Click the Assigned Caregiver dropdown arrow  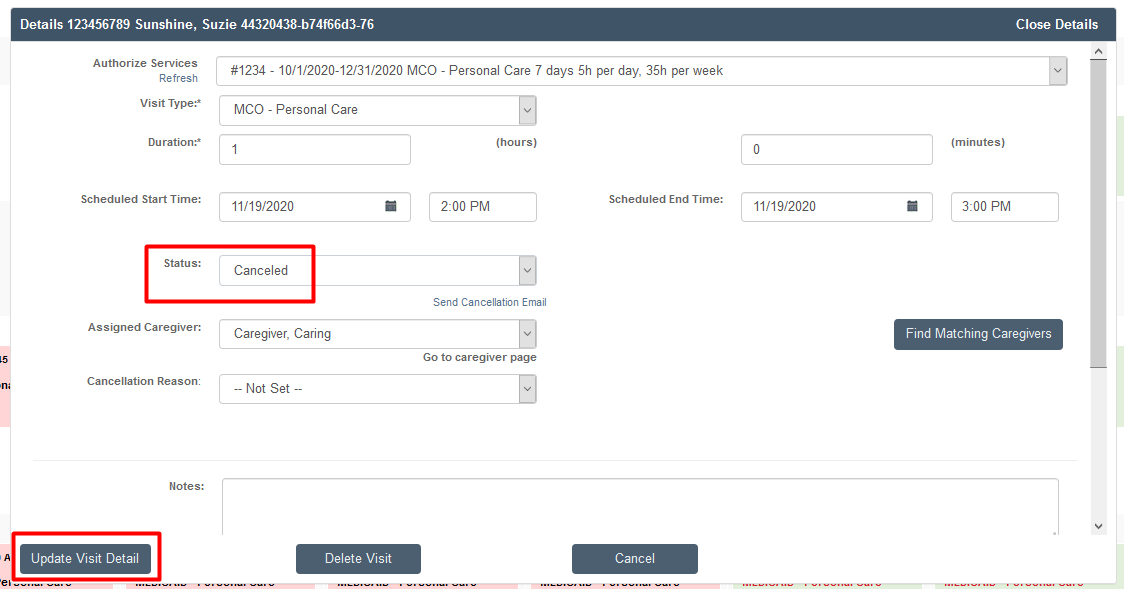tap(526, 333)
